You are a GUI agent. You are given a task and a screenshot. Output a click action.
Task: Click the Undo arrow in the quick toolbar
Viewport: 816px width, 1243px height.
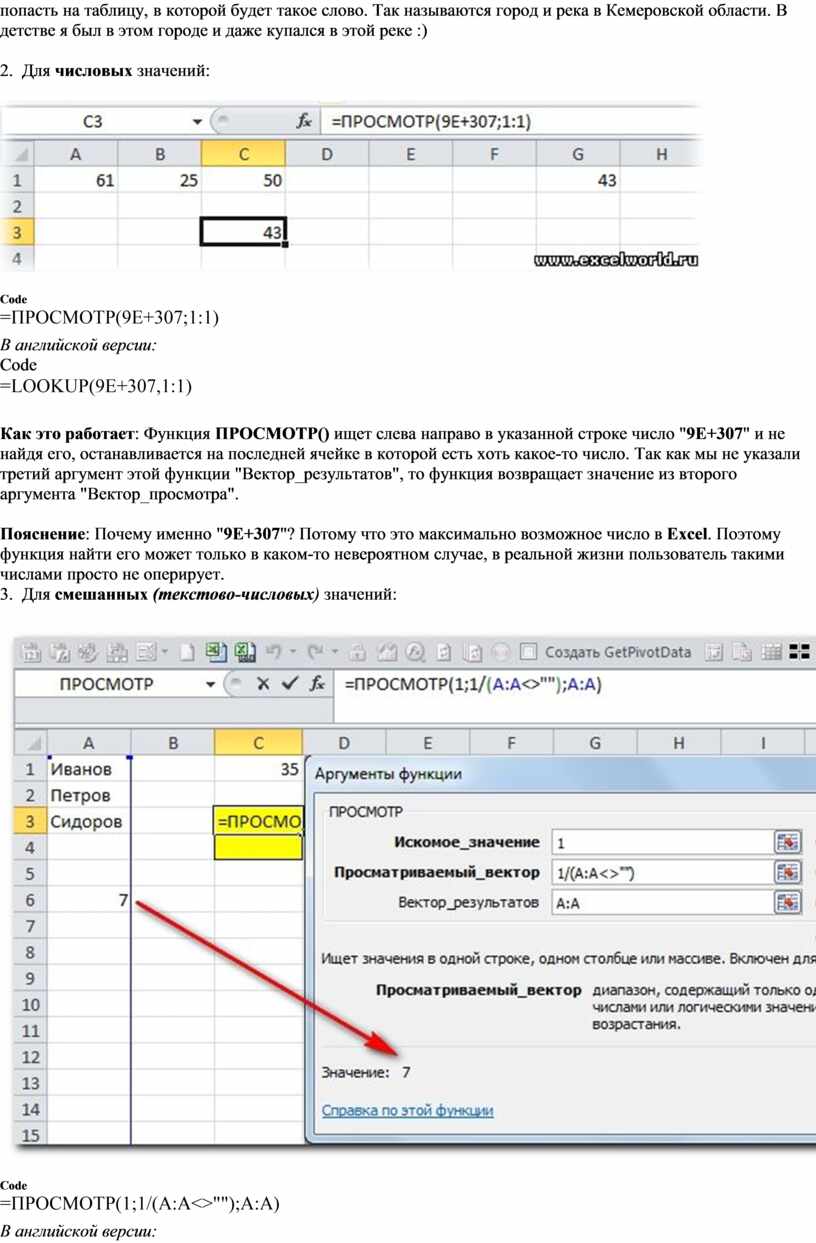(x=272, y=652)
